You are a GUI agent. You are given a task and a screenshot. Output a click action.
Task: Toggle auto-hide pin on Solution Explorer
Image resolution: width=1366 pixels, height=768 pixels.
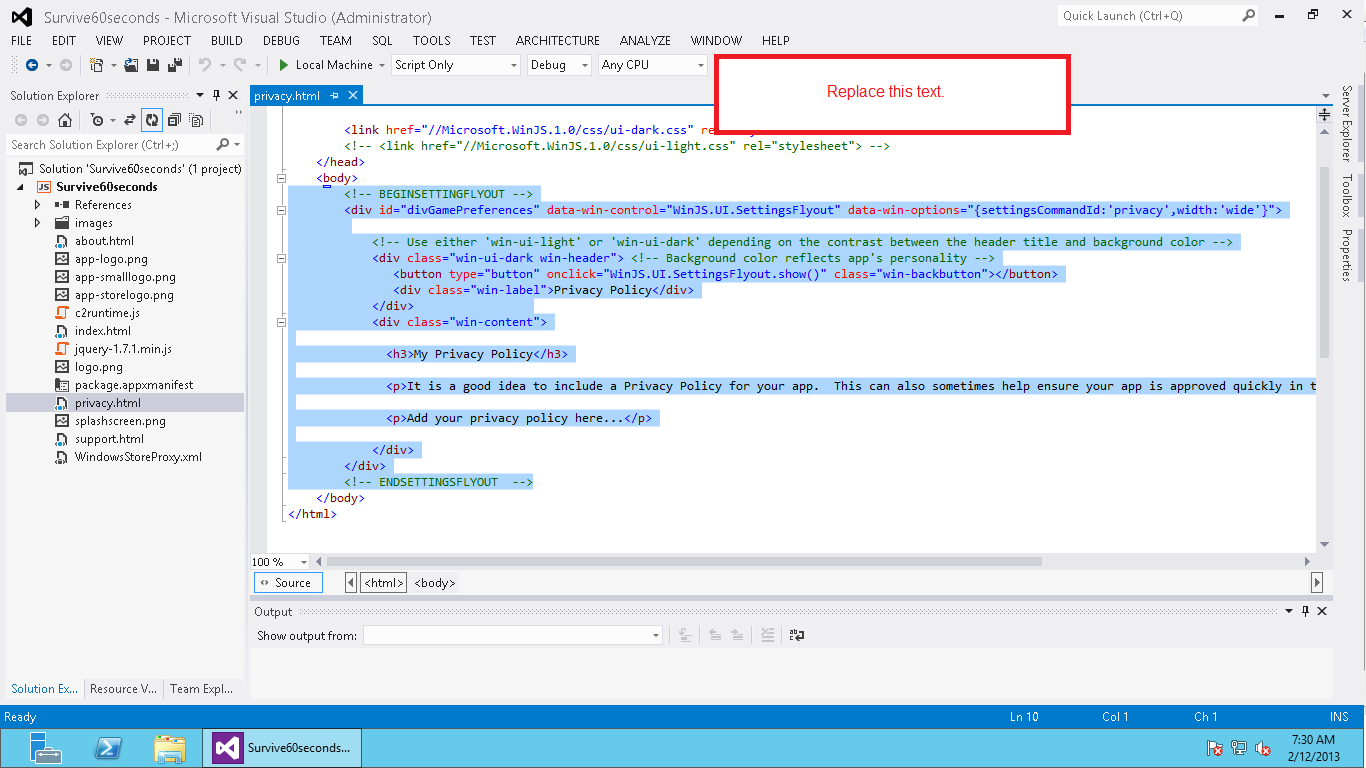point(216,95)
